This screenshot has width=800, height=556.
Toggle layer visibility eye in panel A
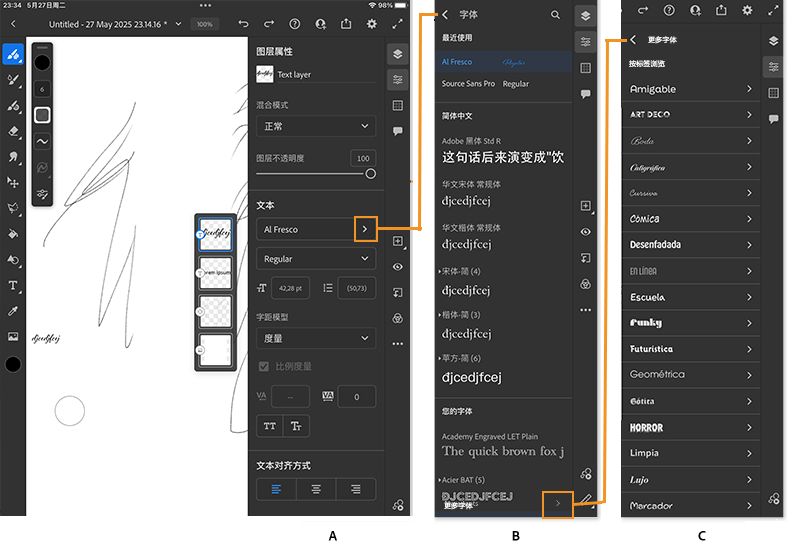tap(398, 267)
